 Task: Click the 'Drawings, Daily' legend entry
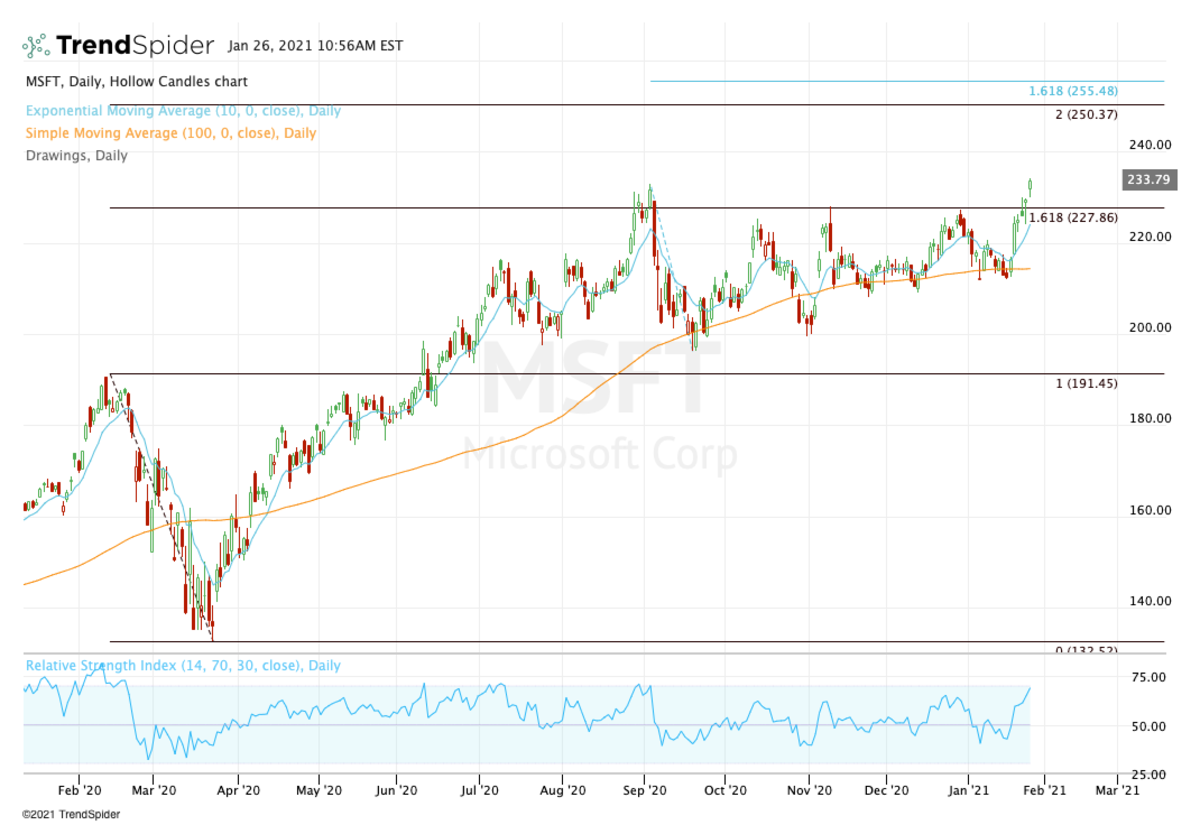click(76, 155)
